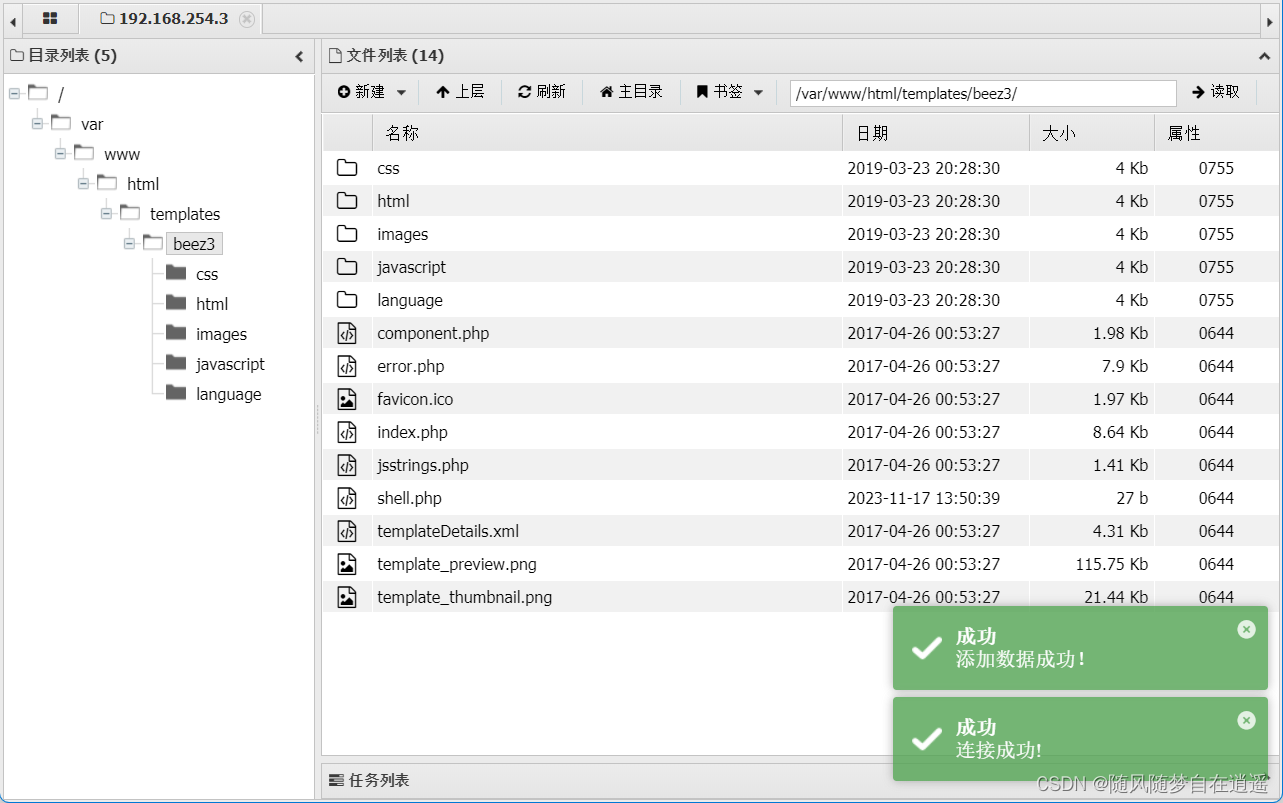The image size is (1283, 803).
Task: Collapse the var tree node
Action: coord(37,123)
